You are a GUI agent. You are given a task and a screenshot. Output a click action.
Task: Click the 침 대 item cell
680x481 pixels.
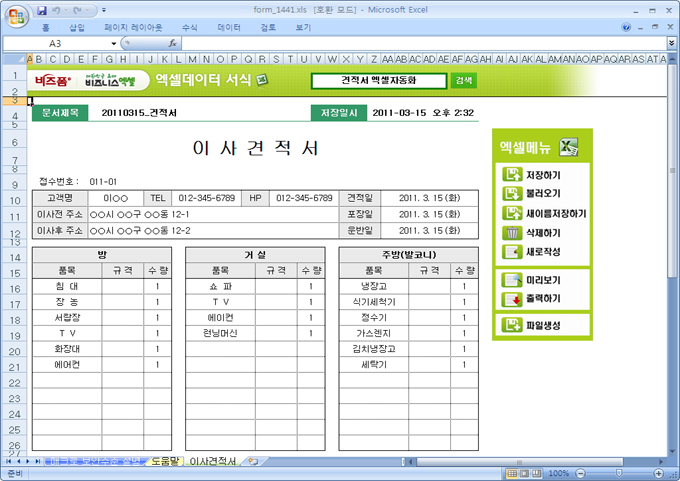[67, 286]
